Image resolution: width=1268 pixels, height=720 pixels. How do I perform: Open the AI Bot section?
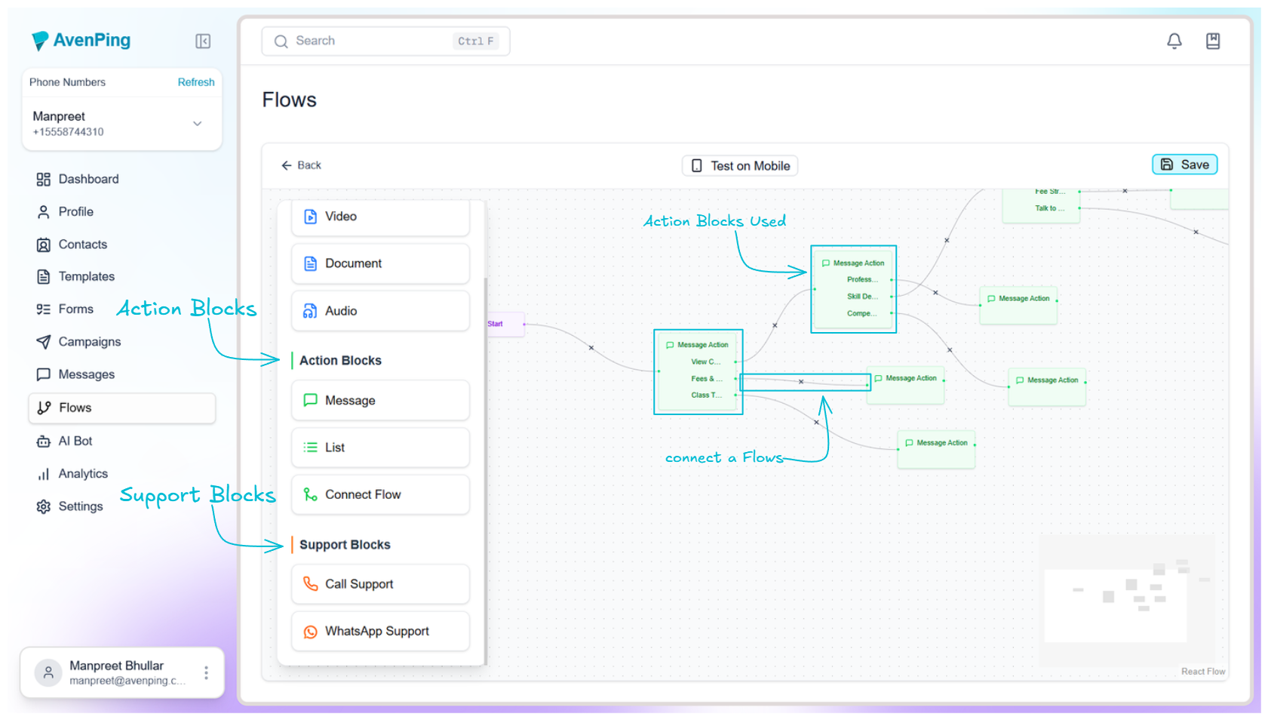click(78, 441)
